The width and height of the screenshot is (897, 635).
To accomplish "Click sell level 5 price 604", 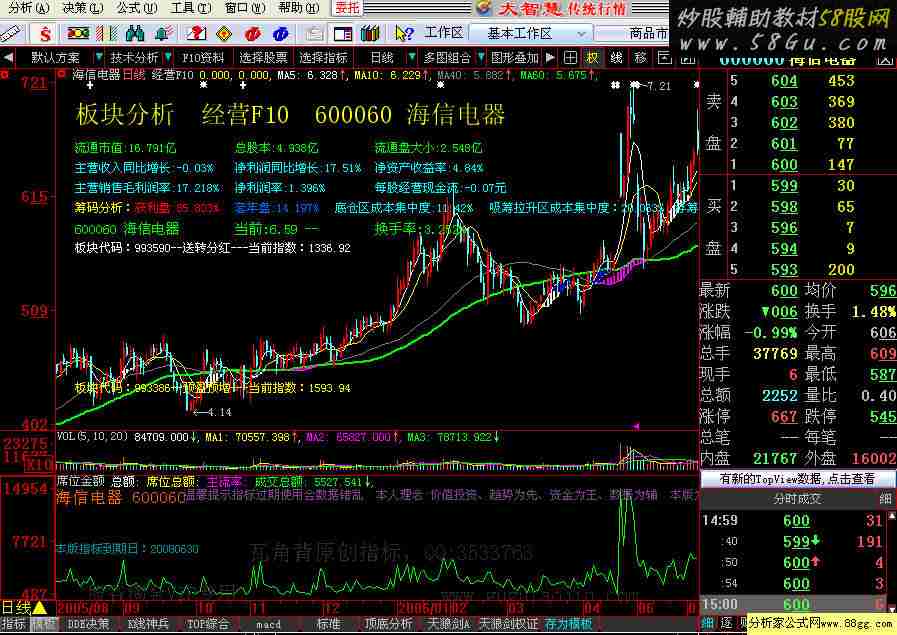I will (x=784, y=81).
